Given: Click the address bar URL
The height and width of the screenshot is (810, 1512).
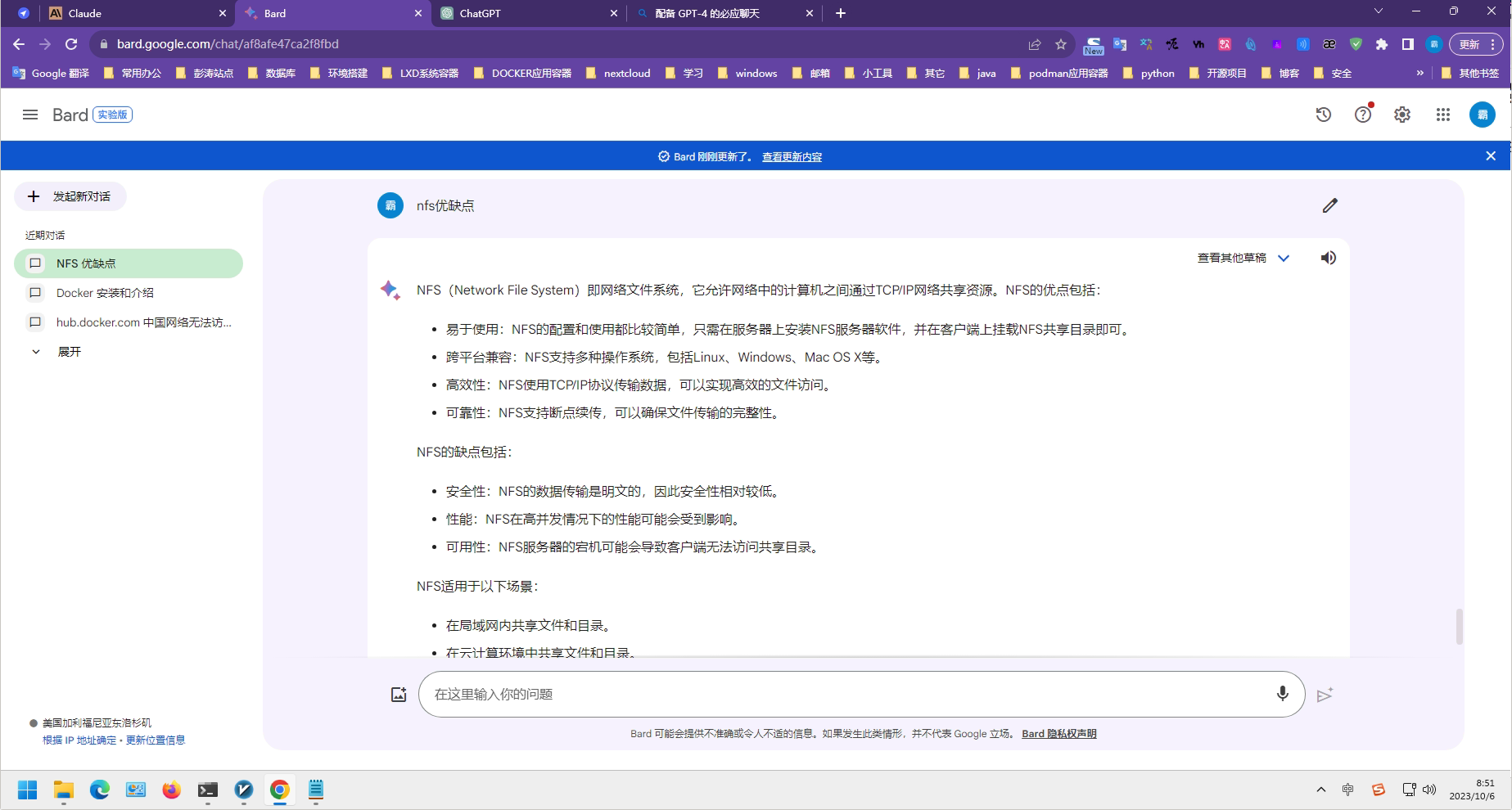Looking at the screenshot, I should pos(228,44).
